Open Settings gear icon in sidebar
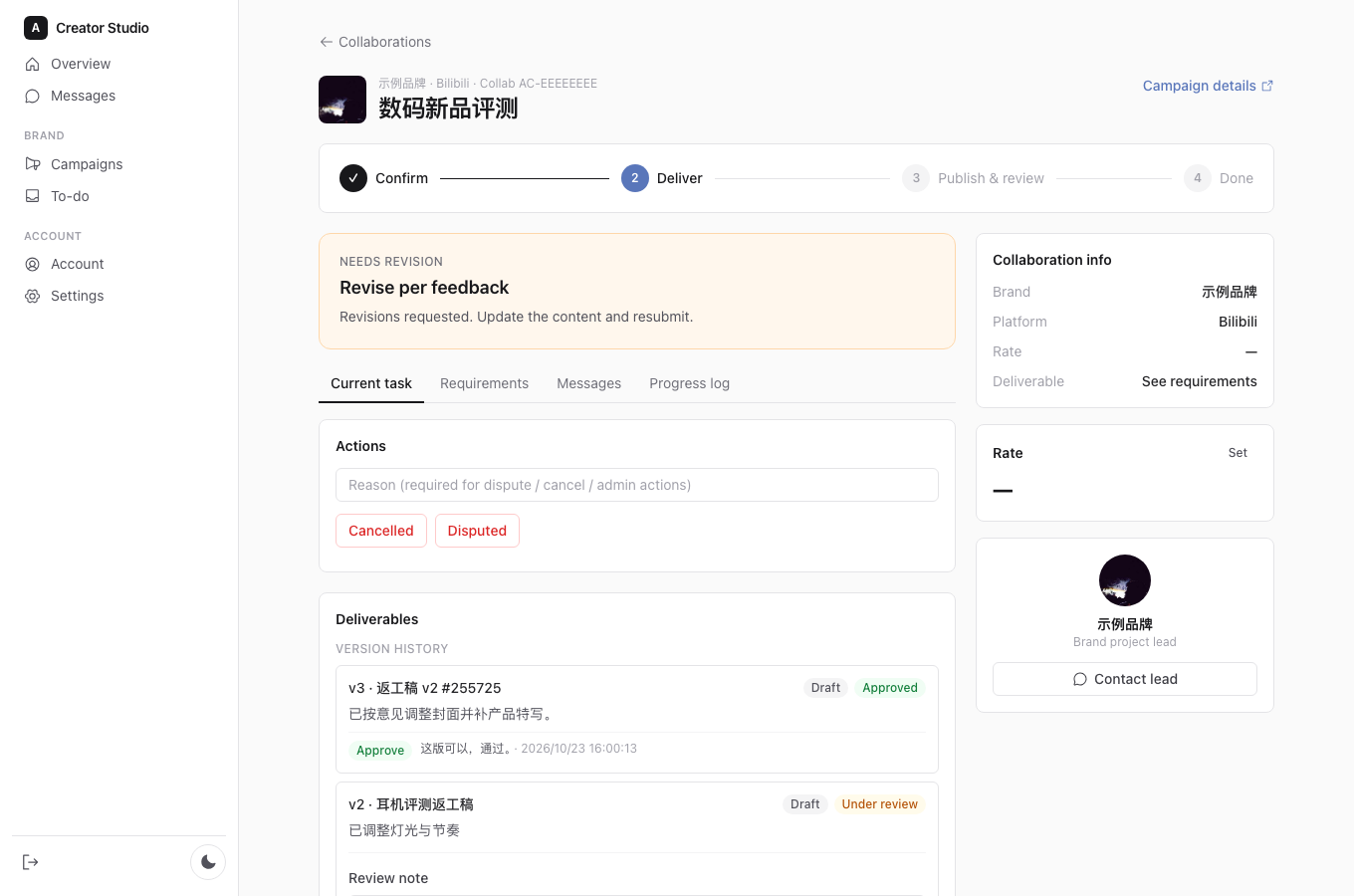The width and height of the screenshot is (1354, 896). coord(32,296)
